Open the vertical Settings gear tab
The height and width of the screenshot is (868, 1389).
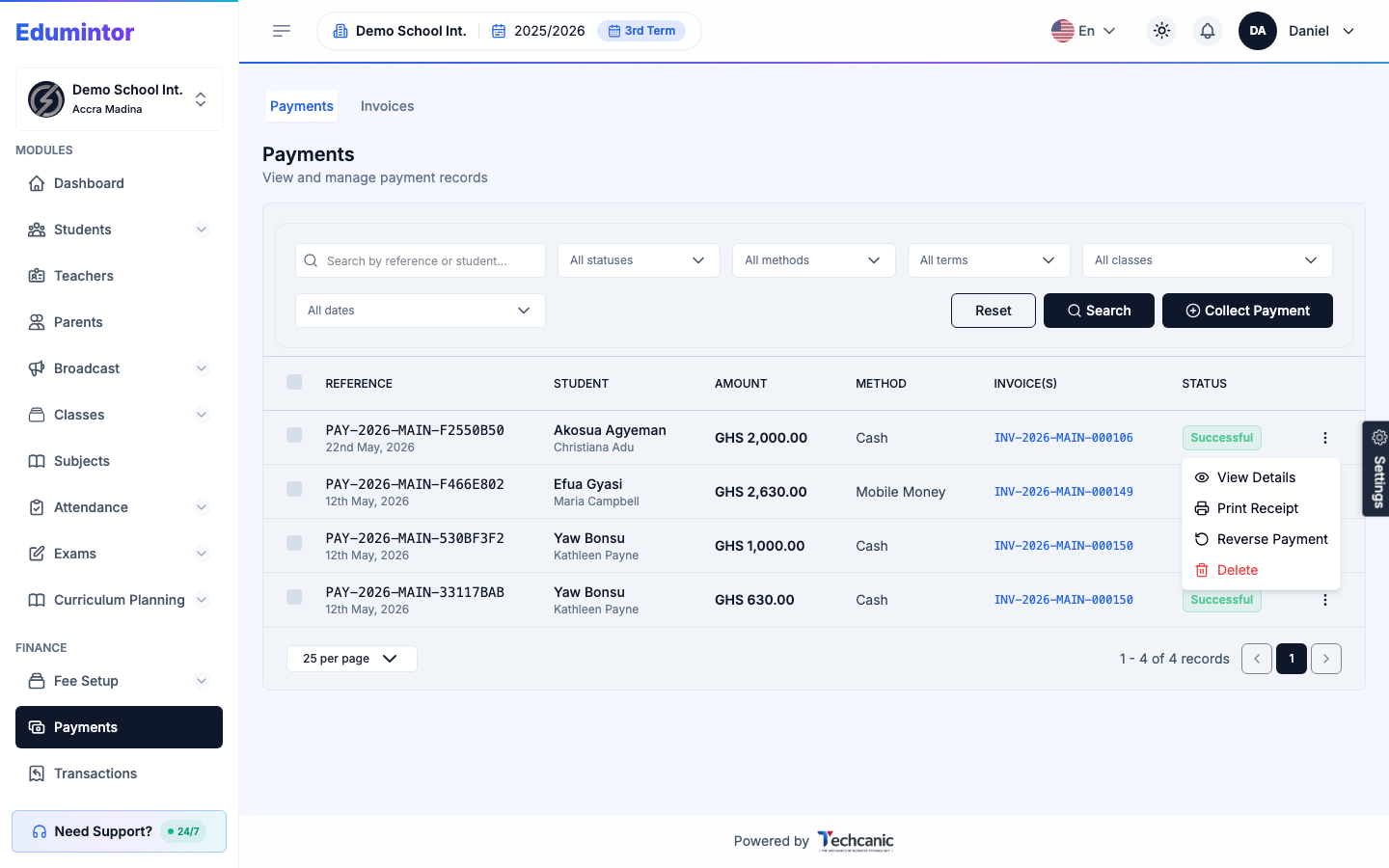pos(1377,469)
